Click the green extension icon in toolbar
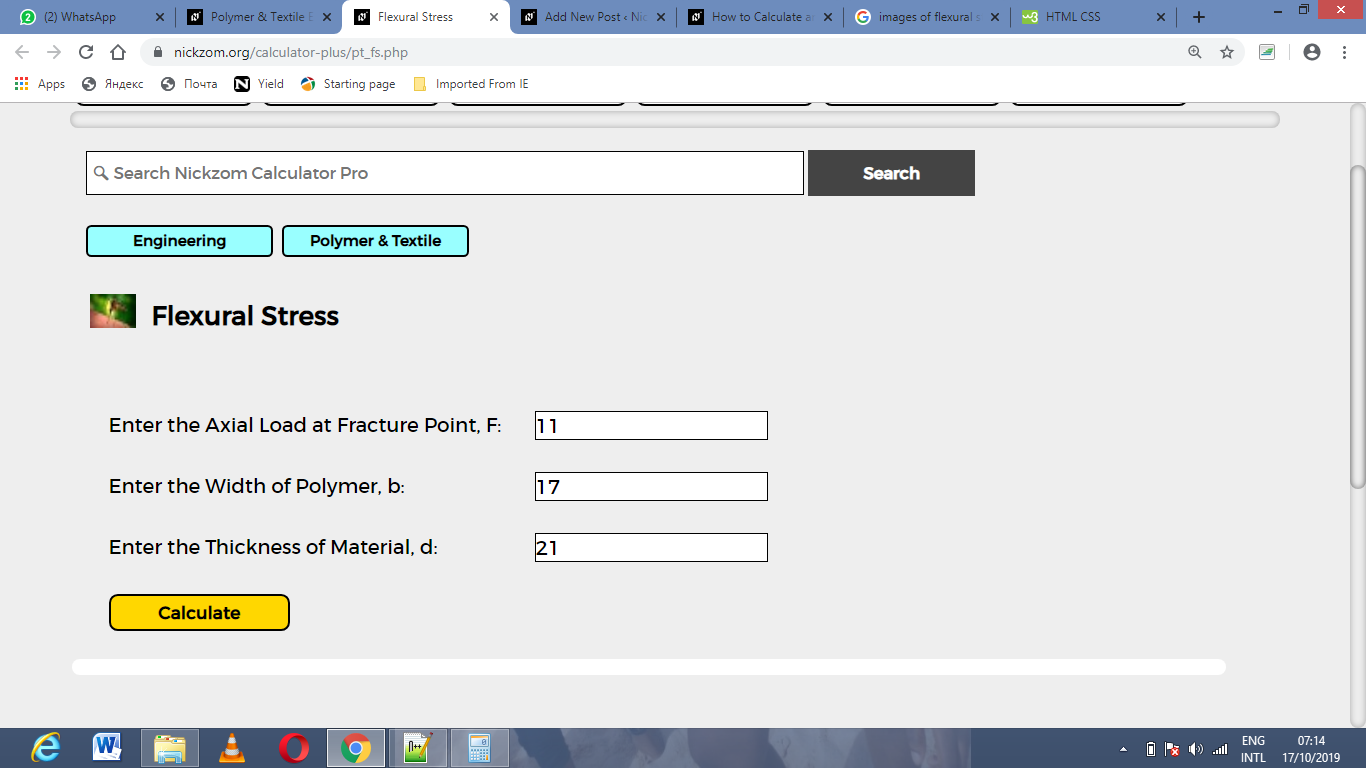 point(1267,52)
